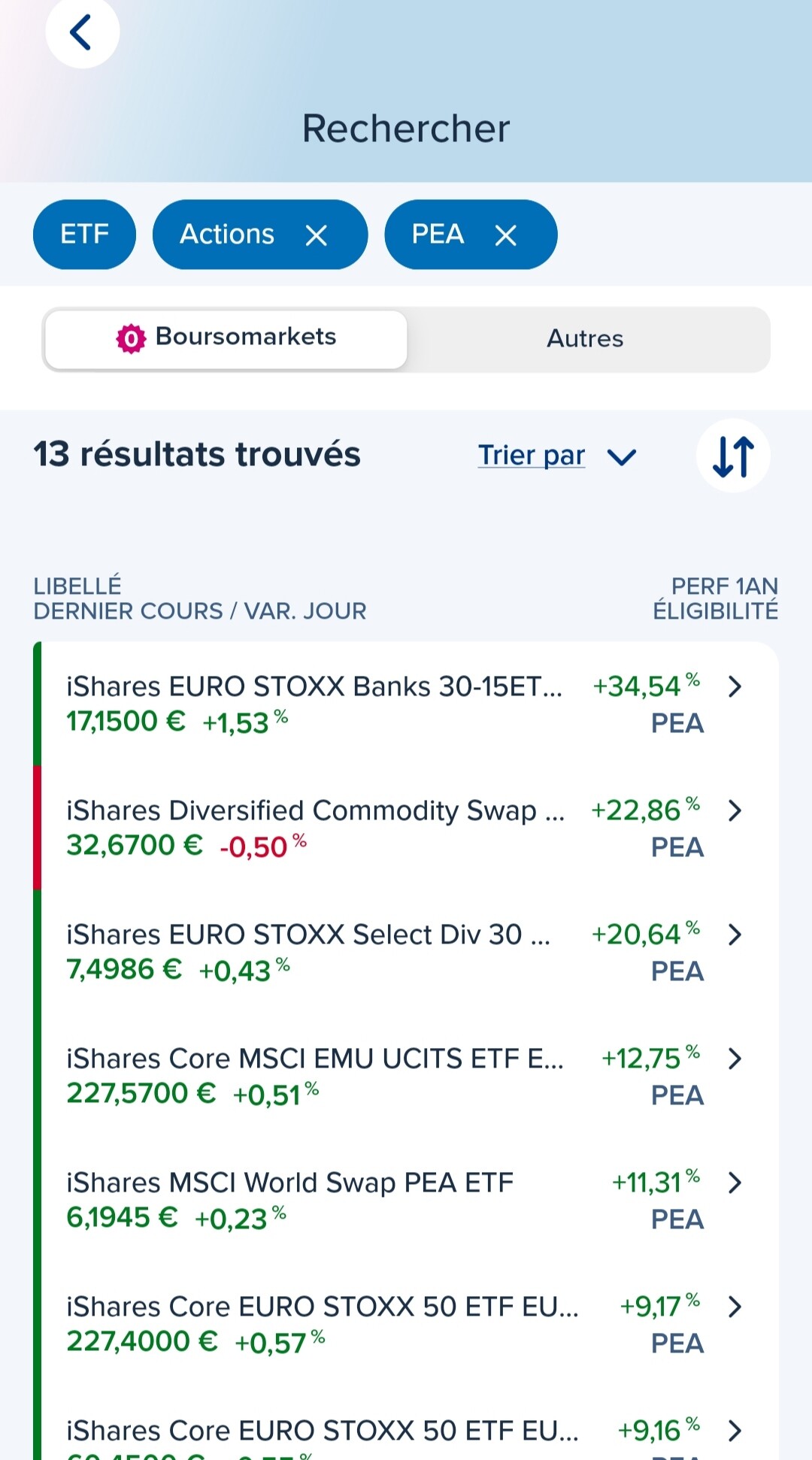Open chevron for iShares EURO STOXX Select Div 30
Screen dimensions: 812x1460
[735, 934]
